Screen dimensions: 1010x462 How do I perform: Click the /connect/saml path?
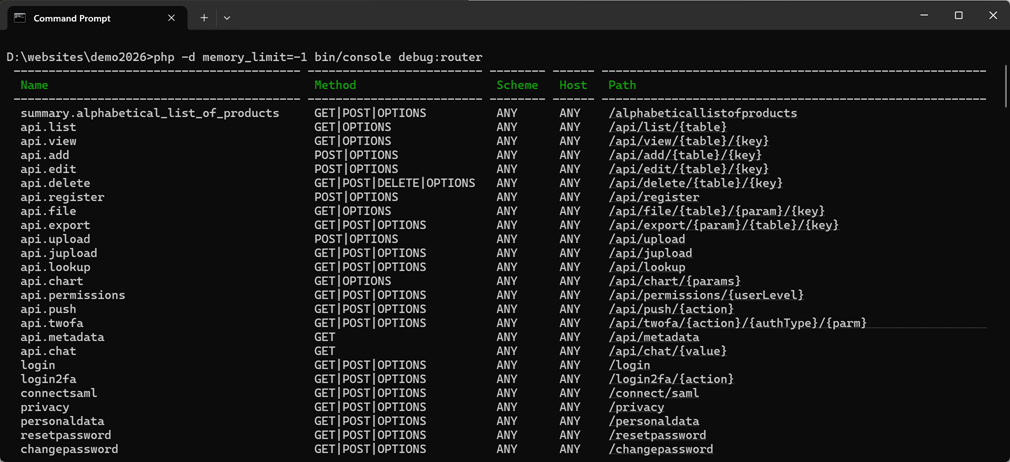pyautogui.click(x=654, y=393)
